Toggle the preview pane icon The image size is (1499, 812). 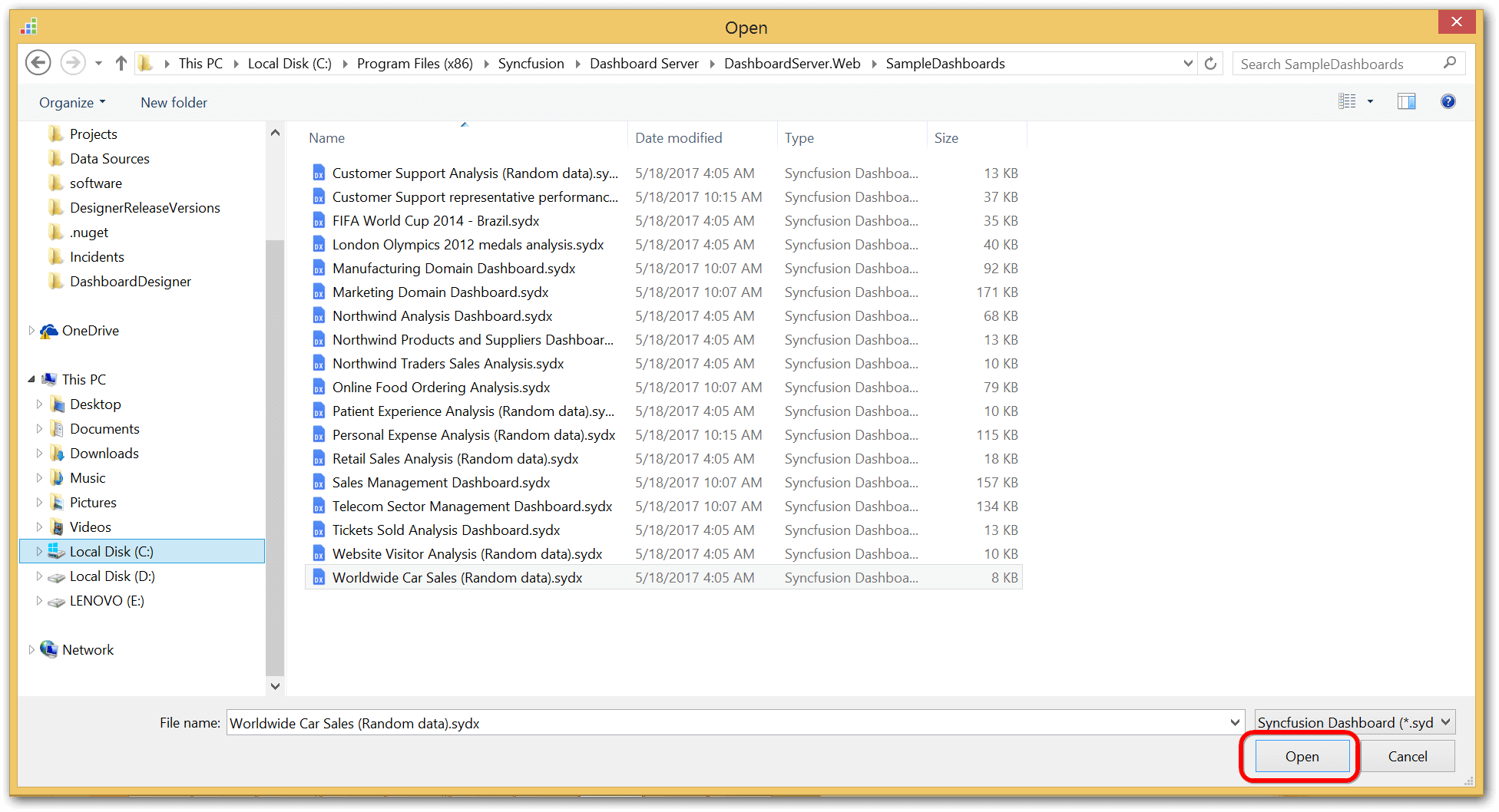[x=1406, y=101]
